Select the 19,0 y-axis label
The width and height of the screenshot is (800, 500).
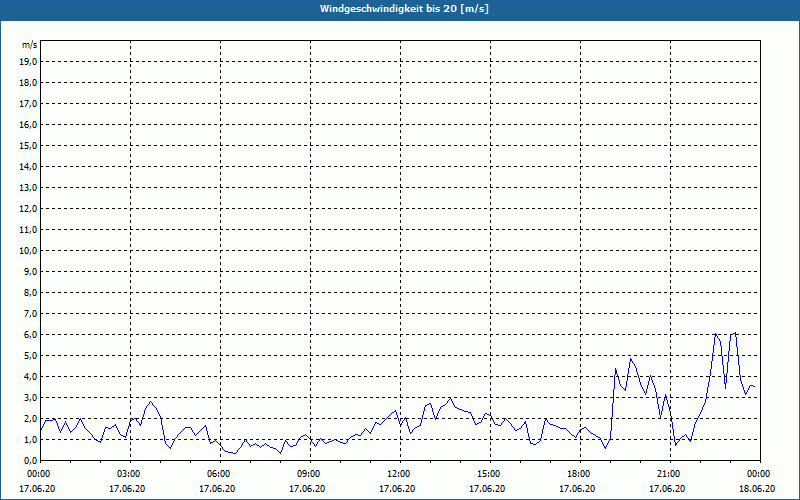(29, 62)
